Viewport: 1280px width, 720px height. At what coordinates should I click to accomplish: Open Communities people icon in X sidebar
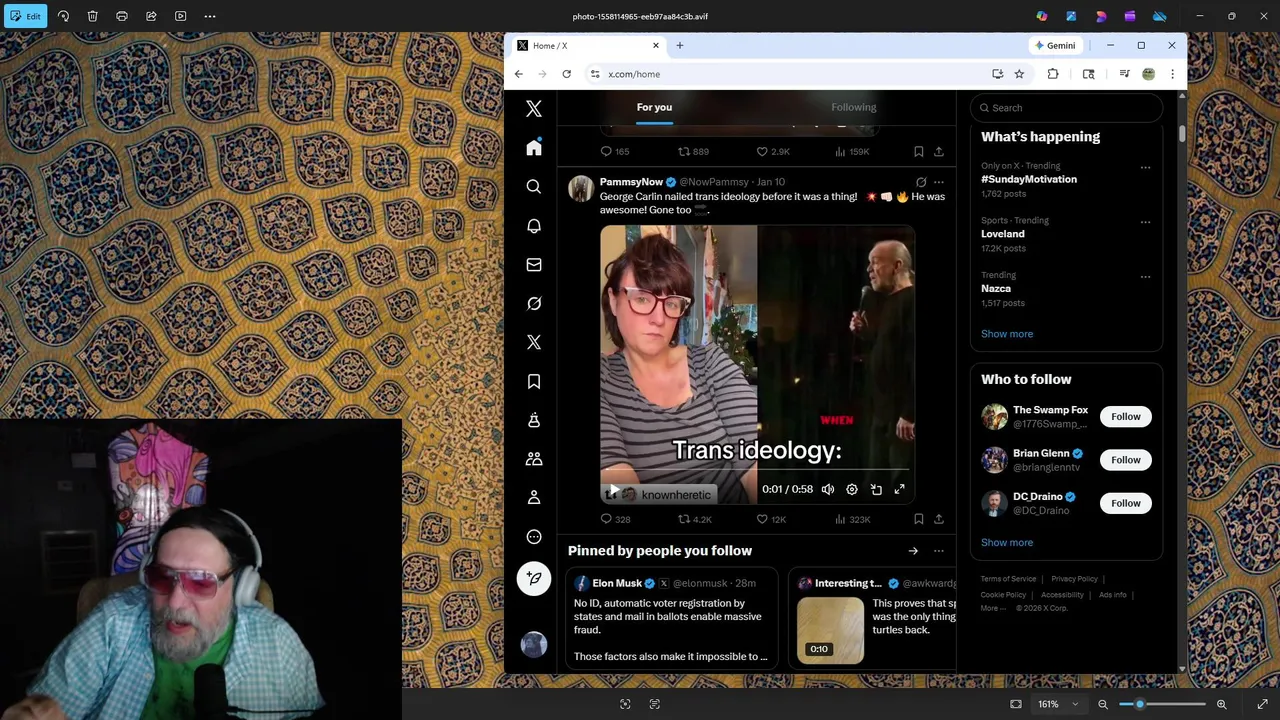(534, 459)
